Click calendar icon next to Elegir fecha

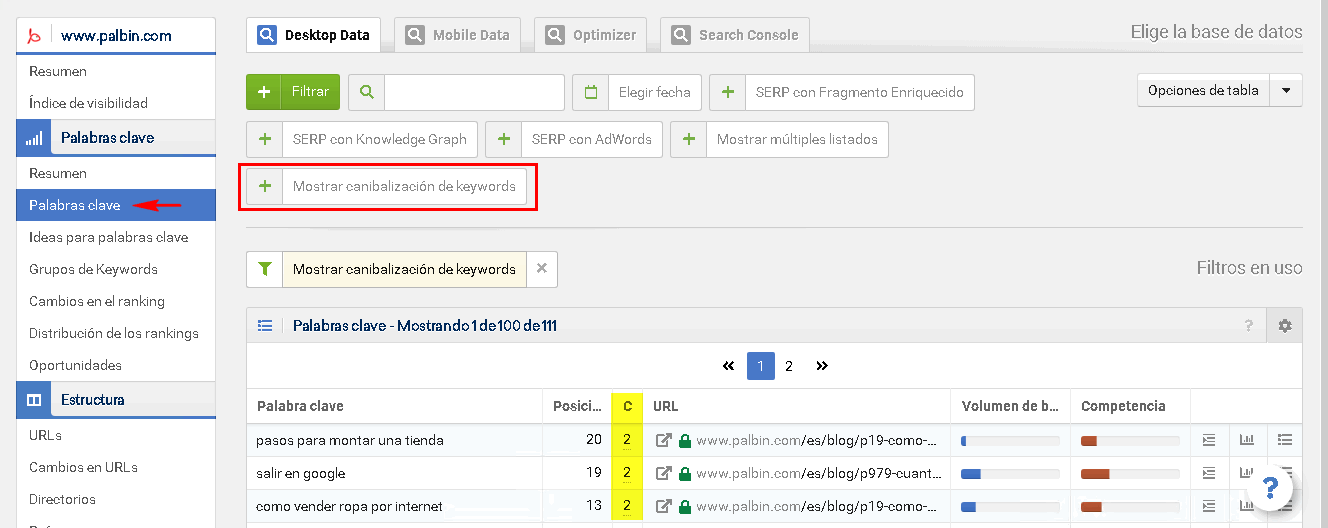coord(591,92)
